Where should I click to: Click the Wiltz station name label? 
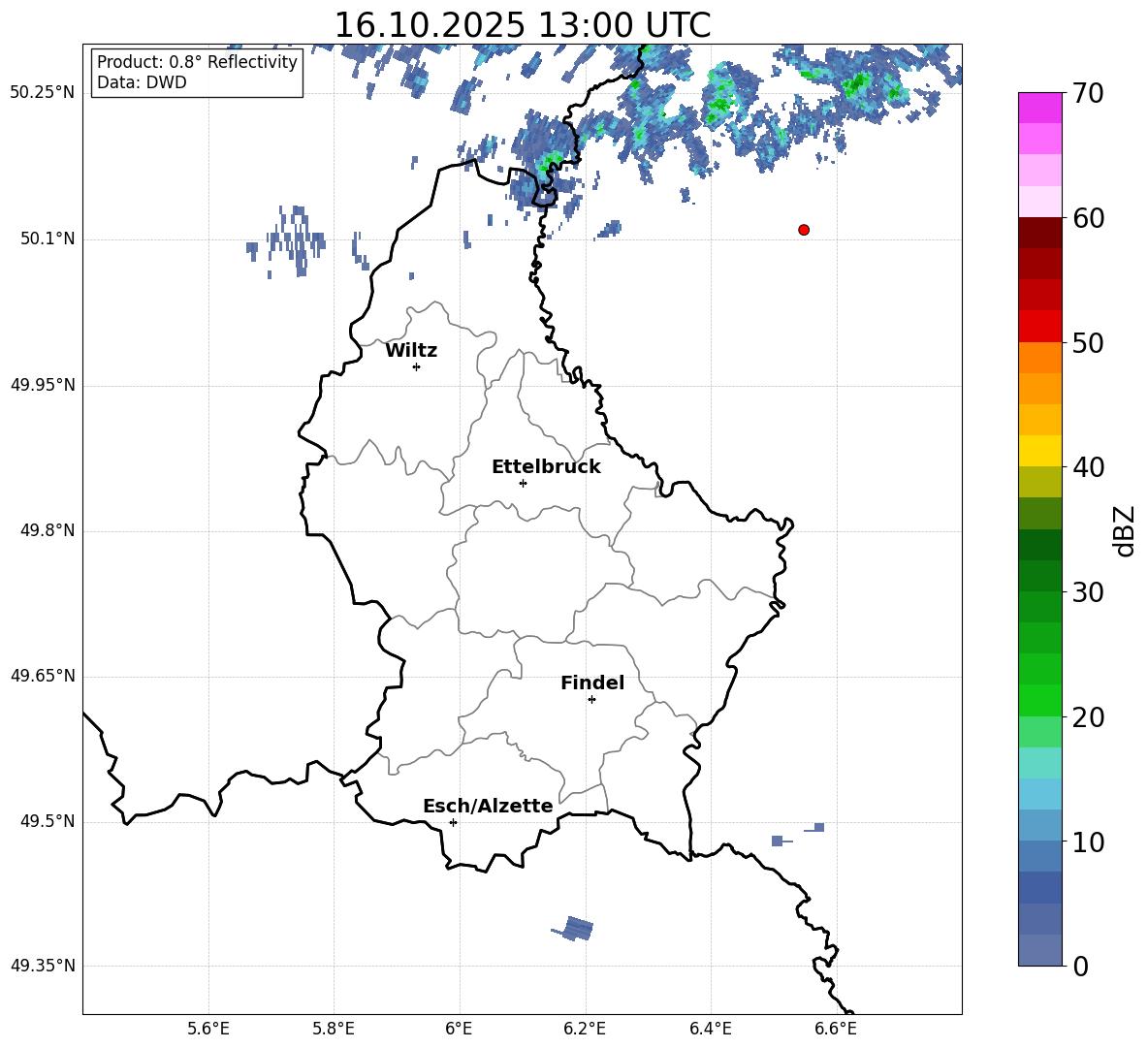[411, 351]
